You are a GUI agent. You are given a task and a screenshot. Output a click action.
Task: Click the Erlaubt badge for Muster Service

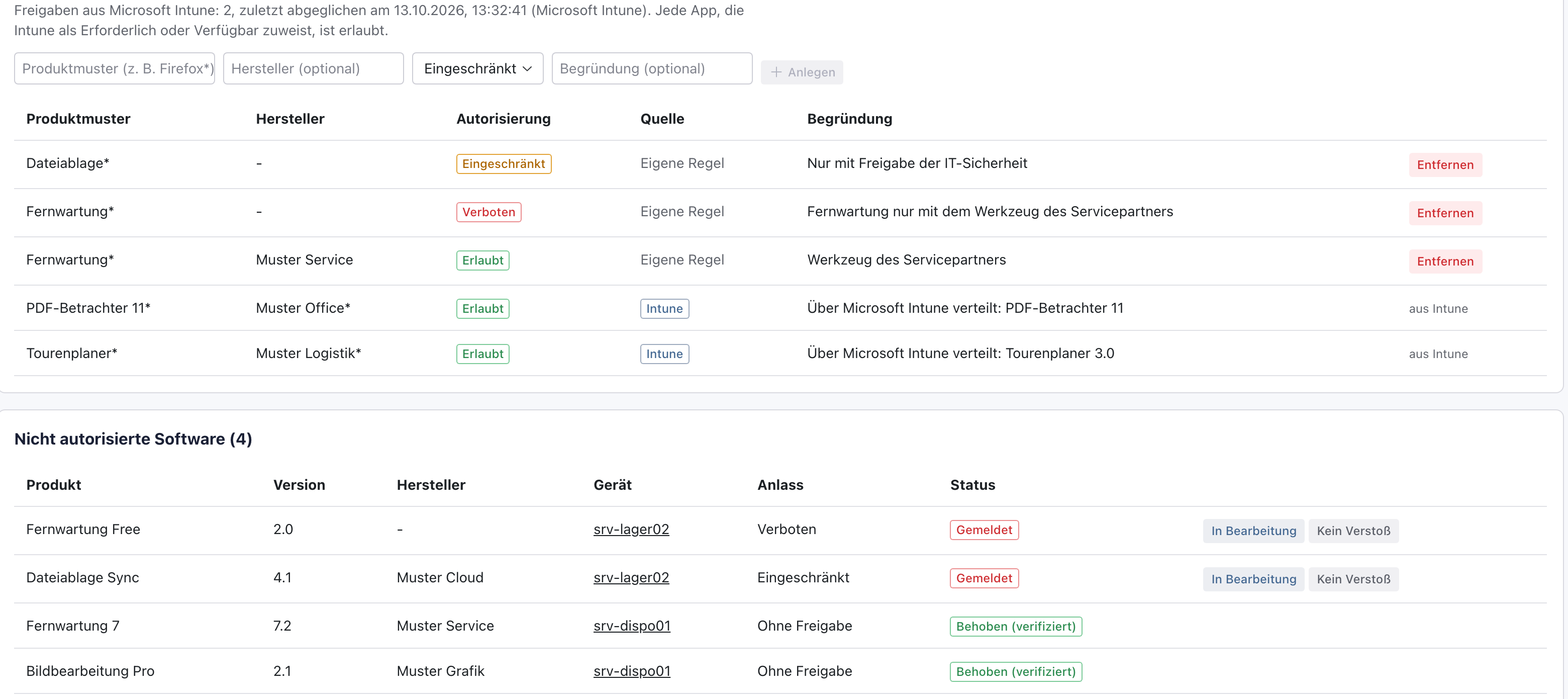482,260
